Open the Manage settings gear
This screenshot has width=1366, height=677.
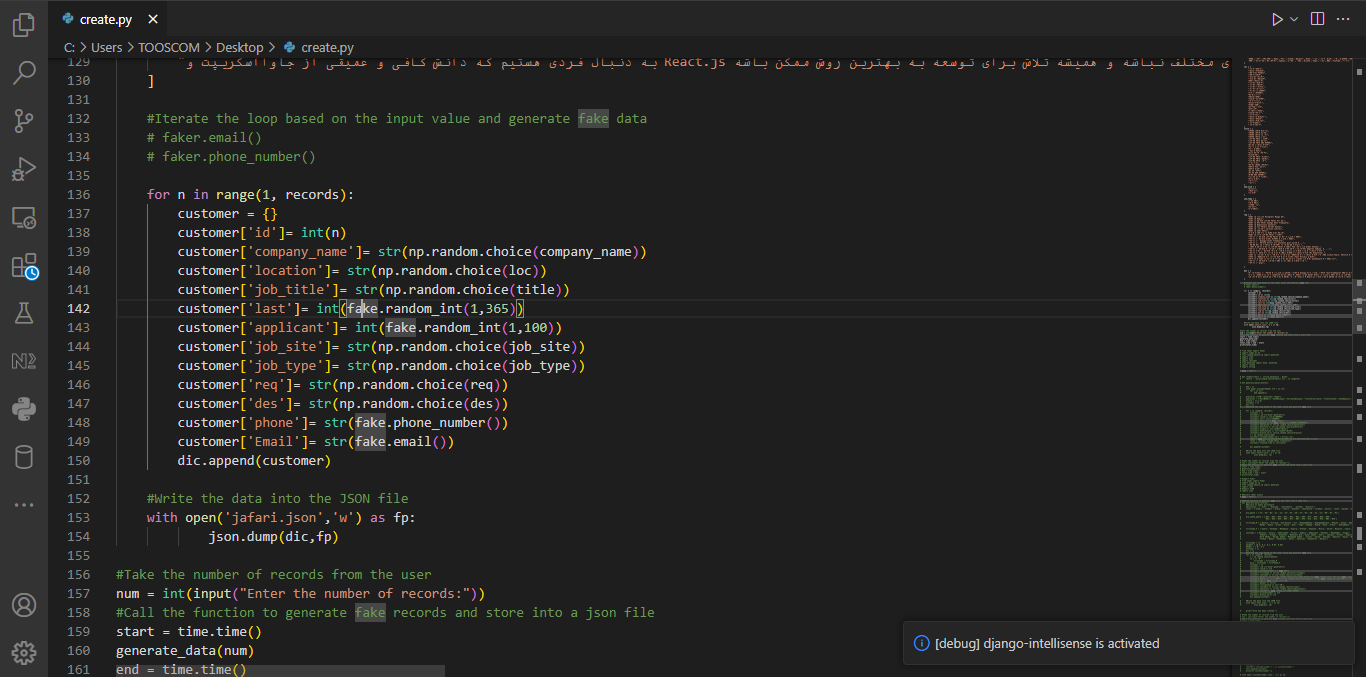[23, 652]
